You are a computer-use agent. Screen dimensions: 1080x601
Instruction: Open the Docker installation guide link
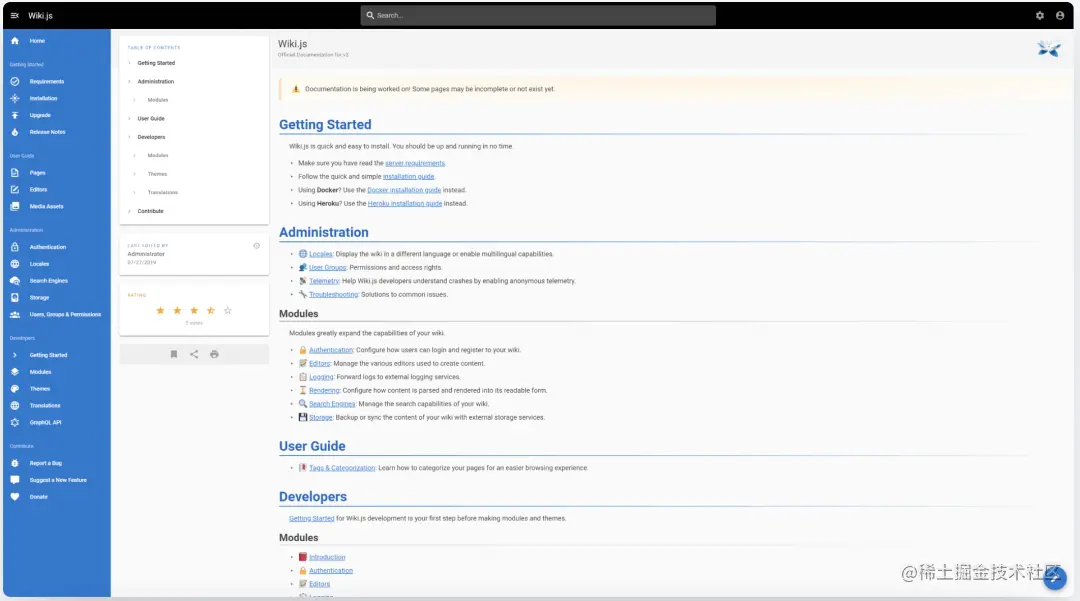(404, 190)
